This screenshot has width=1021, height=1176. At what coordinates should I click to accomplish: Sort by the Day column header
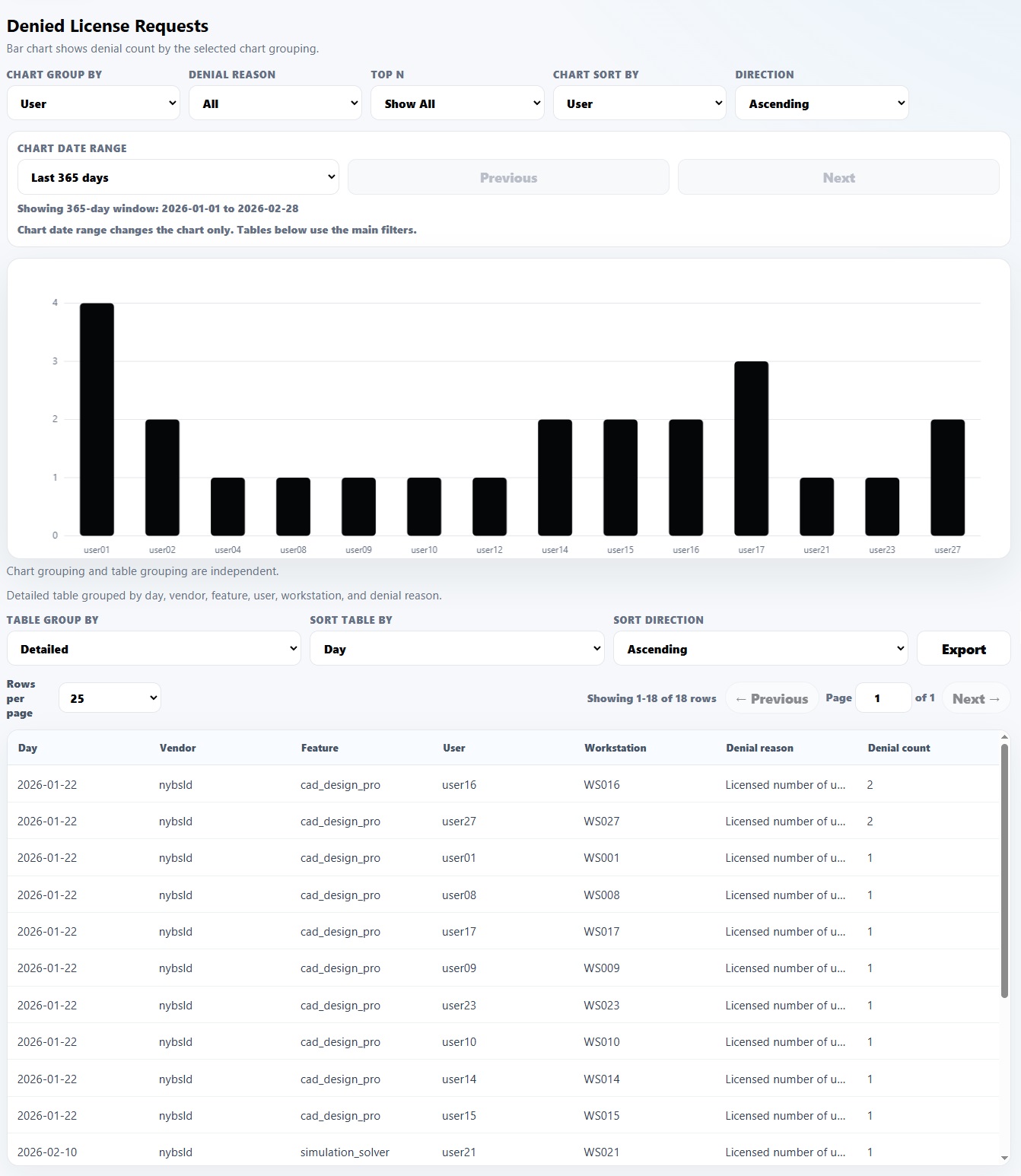coord(27,748)
